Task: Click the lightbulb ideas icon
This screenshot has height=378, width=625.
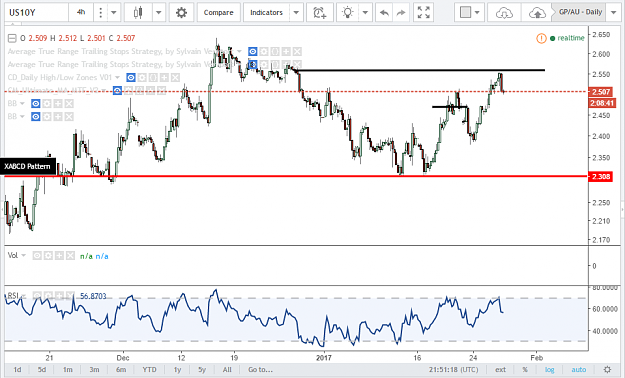Action: [x=348, y=13]
